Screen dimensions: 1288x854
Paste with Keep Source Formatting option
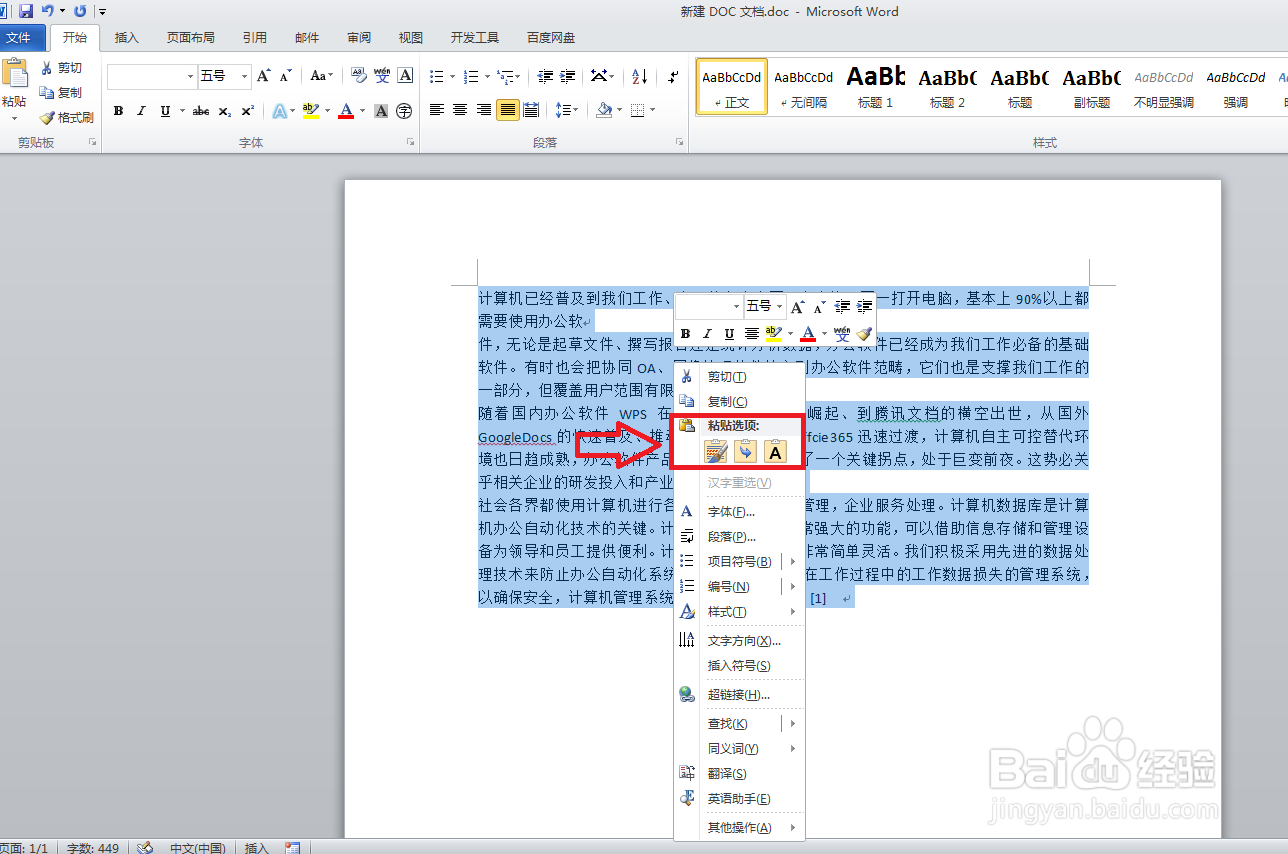coord(715,452)
